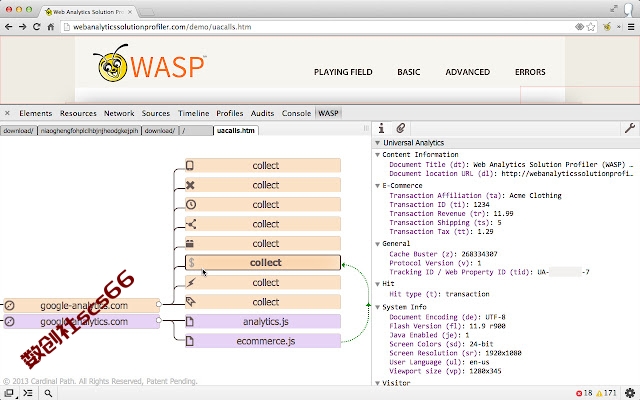Click the analytics.js node

coord(263,322)
